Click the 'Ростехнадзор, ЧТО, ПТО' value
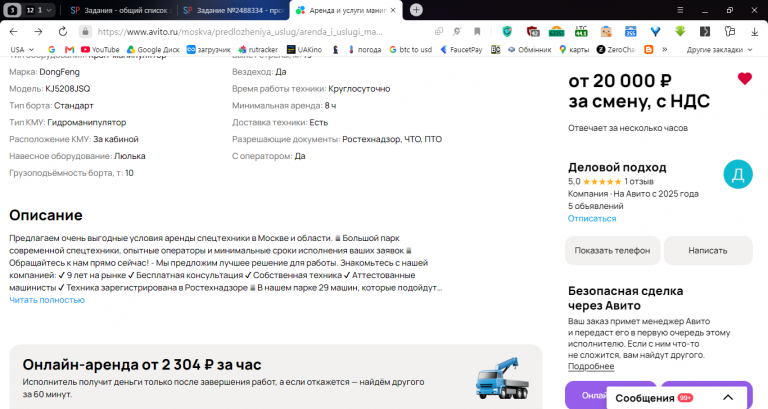 click(392, 139)
